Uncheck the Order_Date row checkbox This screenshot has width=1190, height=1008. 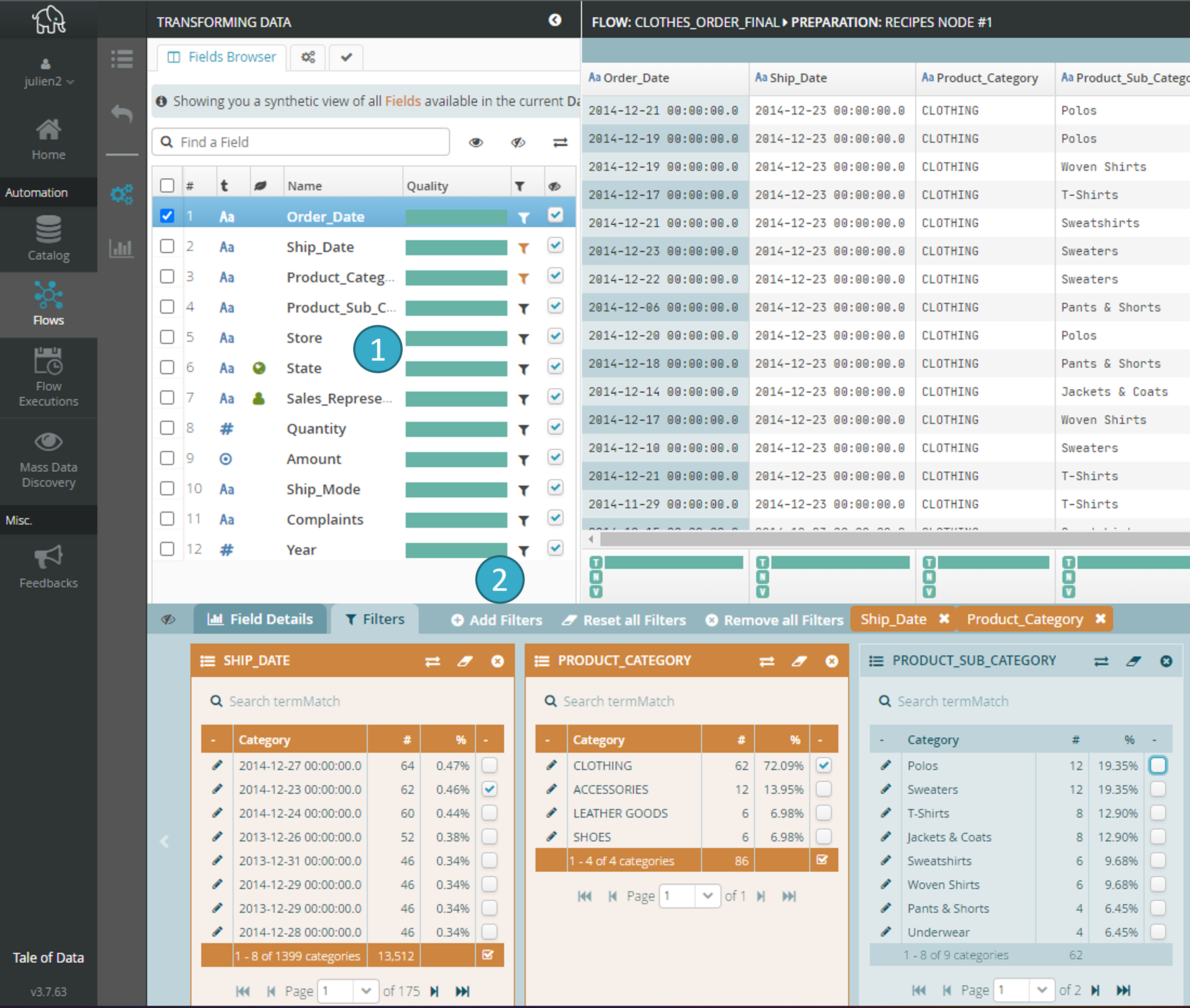167,216
